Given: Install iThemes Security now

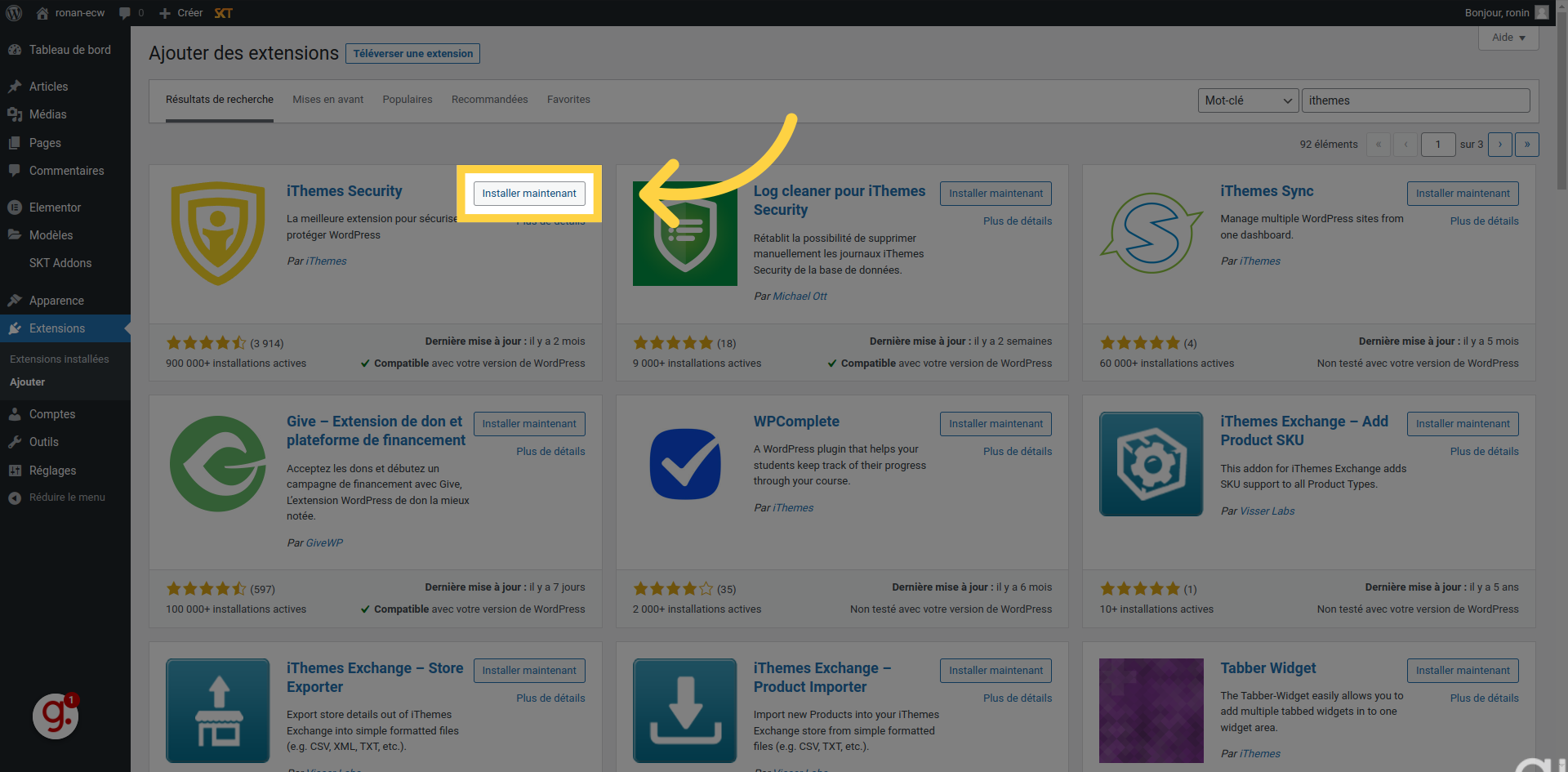Looking at the screenshot, I should point(529,194).
